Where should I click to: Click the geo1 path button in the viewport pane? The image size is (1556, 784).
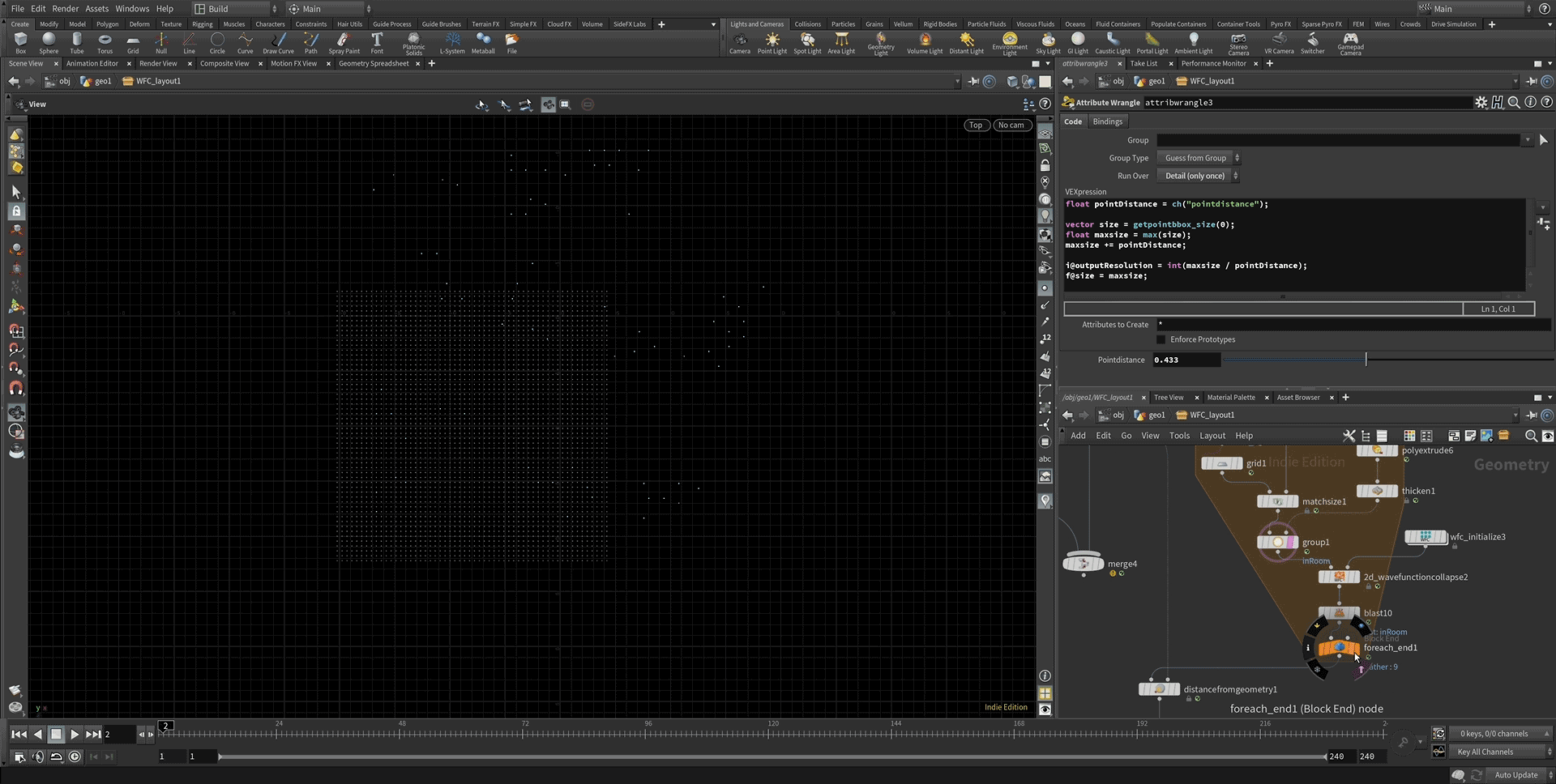tap(96, 81)
